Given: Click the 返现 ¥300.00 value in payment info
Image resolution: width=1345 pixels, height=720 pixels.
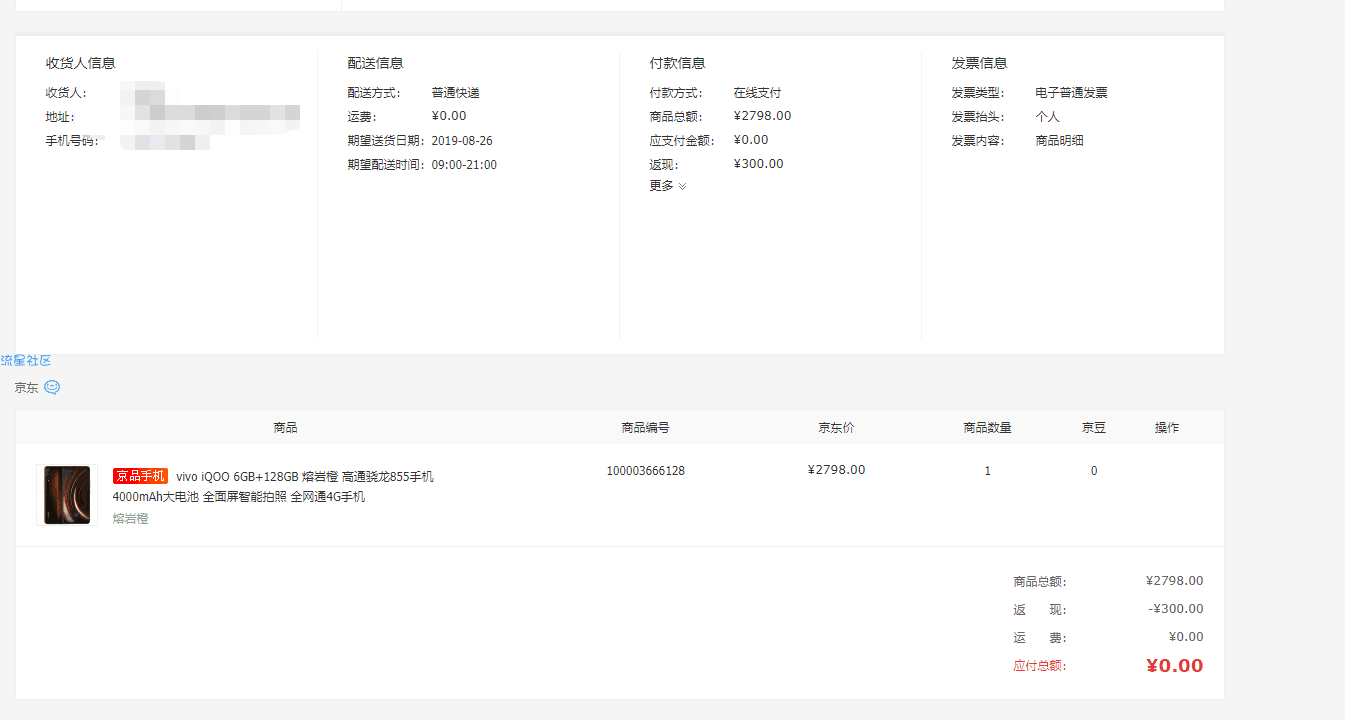Looking at the screenshot, I should point(759,164).
